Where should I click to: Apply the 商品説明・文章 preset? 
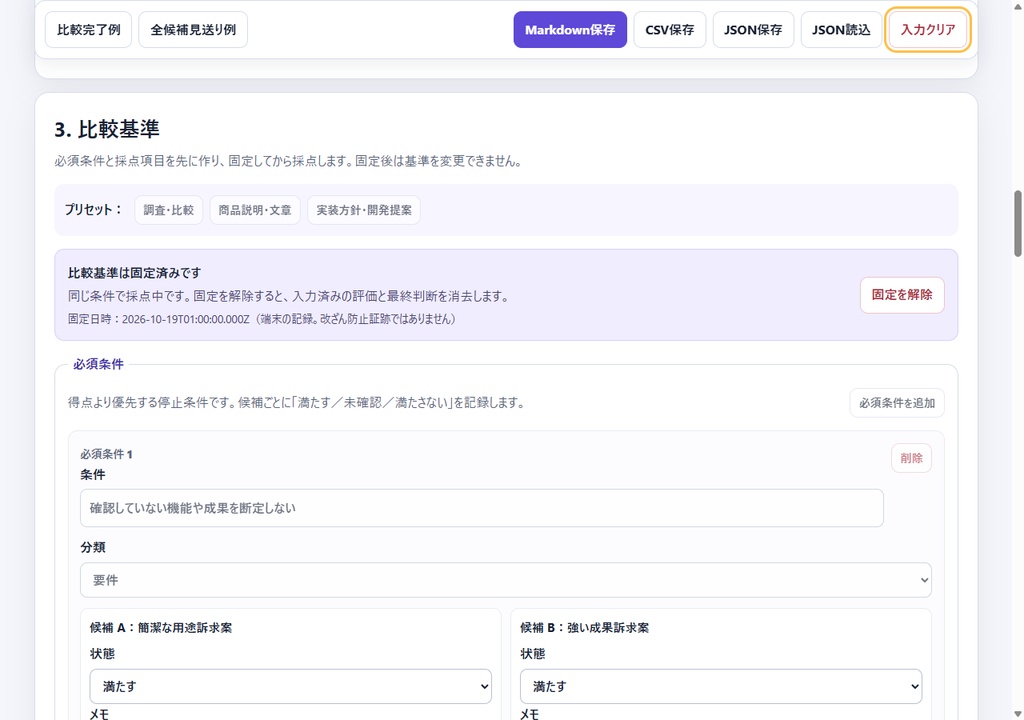pos(255,210)
